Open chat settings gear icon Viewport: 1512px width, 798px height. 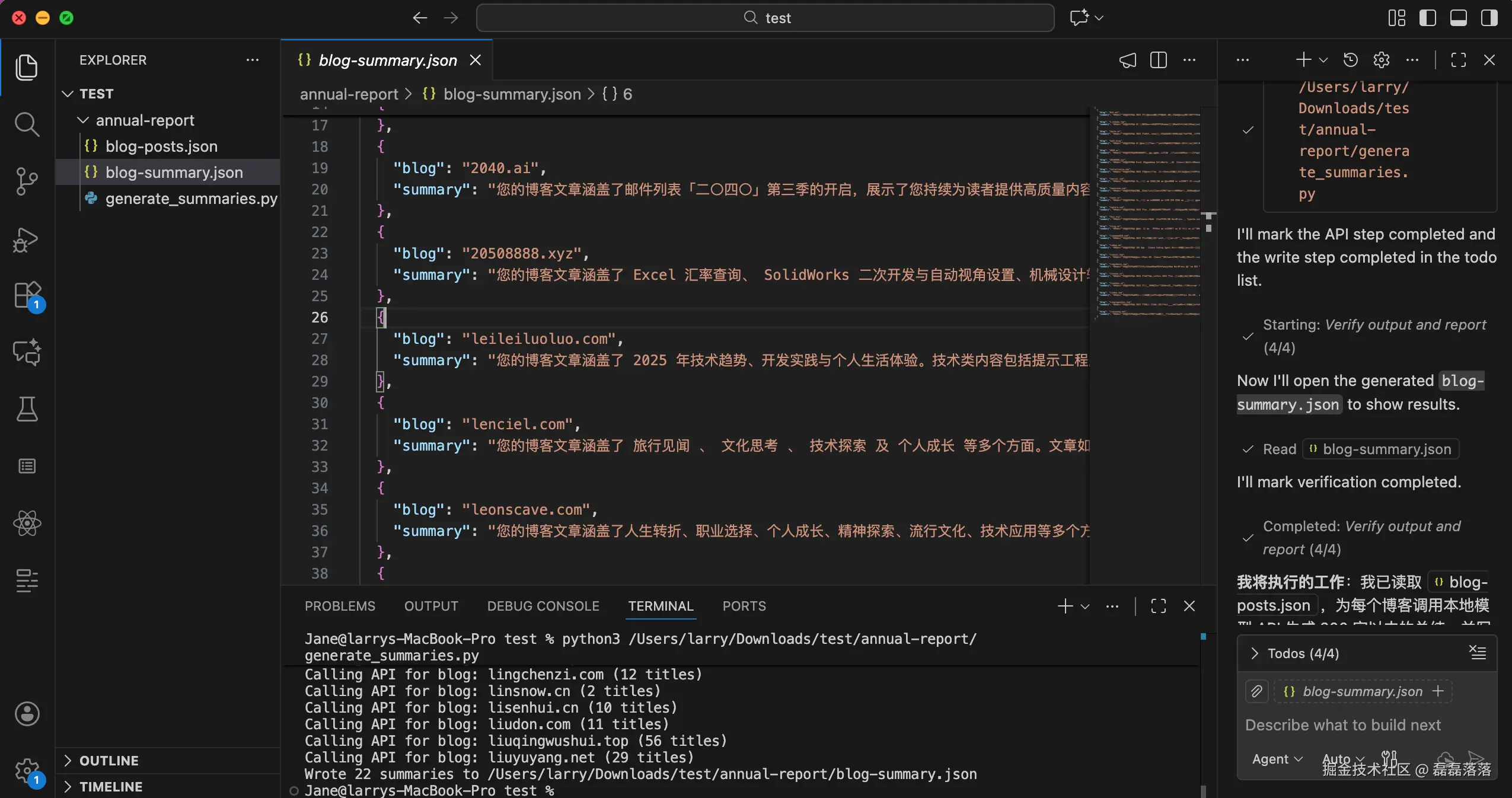(x=1381, y=60)
